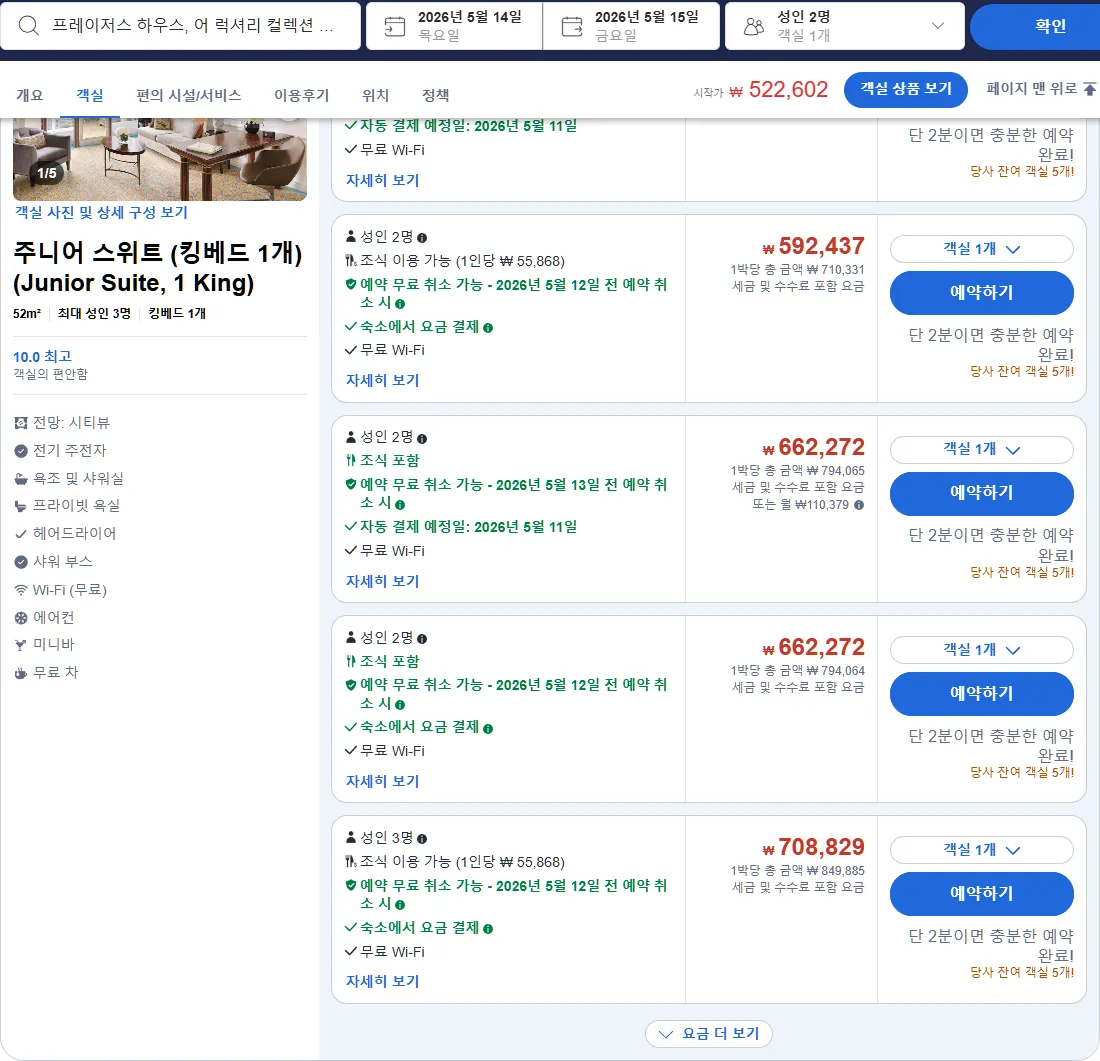Click 자세히 보기 in 5월 13일 cancellation row
The height and width of the screenshot is (1061, 1100).
pos(382,581)
